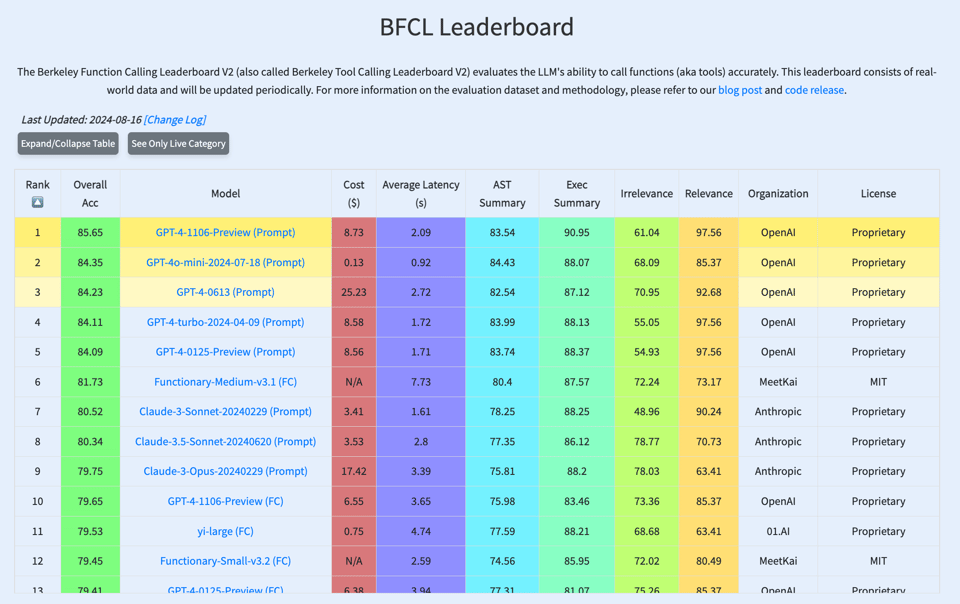Image resolution: width=960 pixels, height=604 pixels.
Task: Toggle See Only Live Category view
Action: 179,144
